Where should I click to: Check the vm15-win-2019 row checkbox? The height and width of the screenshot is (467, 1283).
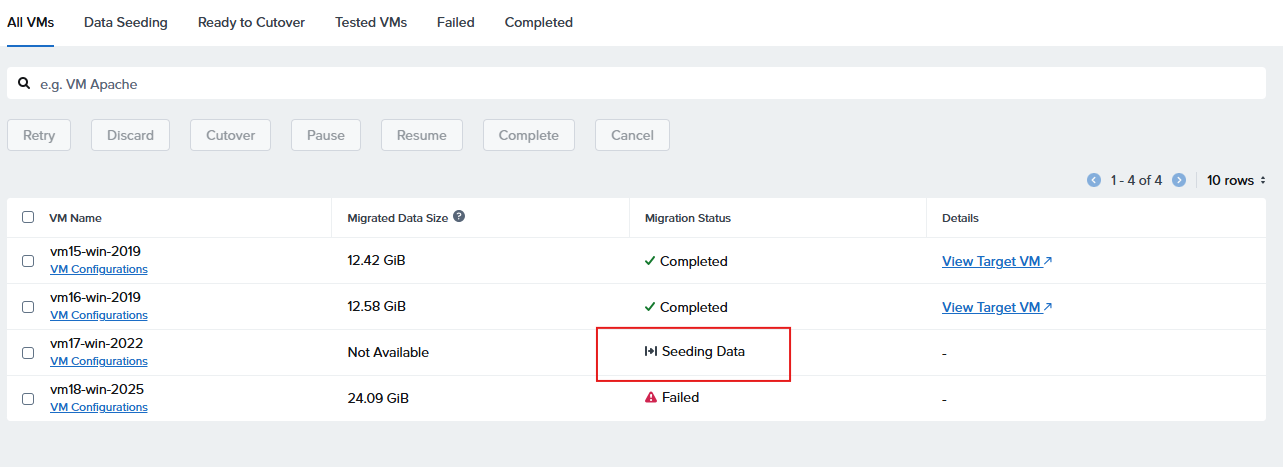click(28, 261)
